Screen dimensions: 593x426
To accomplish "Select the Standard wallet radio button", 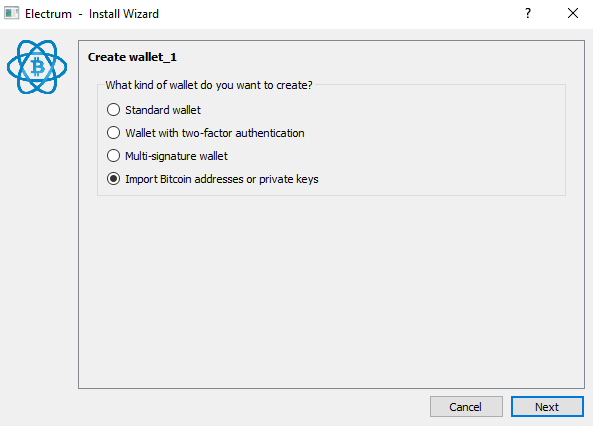I will click(x=113, y=110).
